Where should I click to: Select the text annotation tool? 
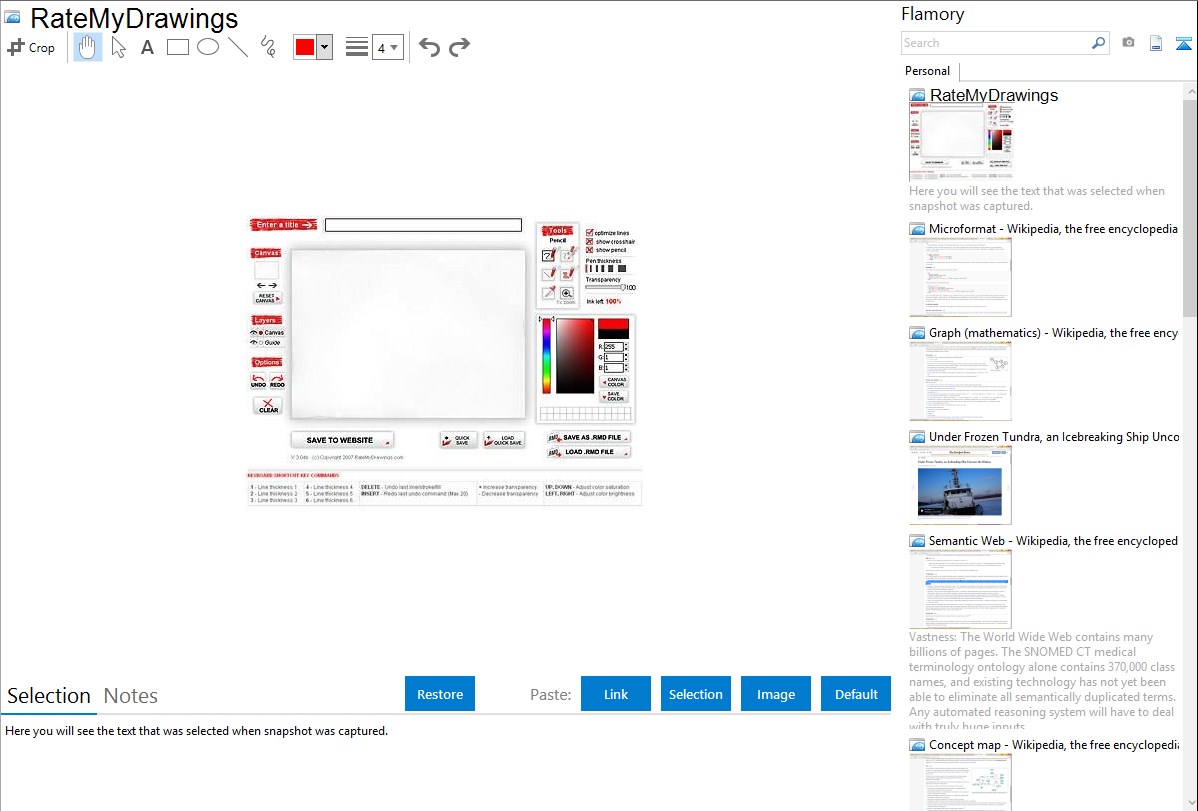coord(147,47)
